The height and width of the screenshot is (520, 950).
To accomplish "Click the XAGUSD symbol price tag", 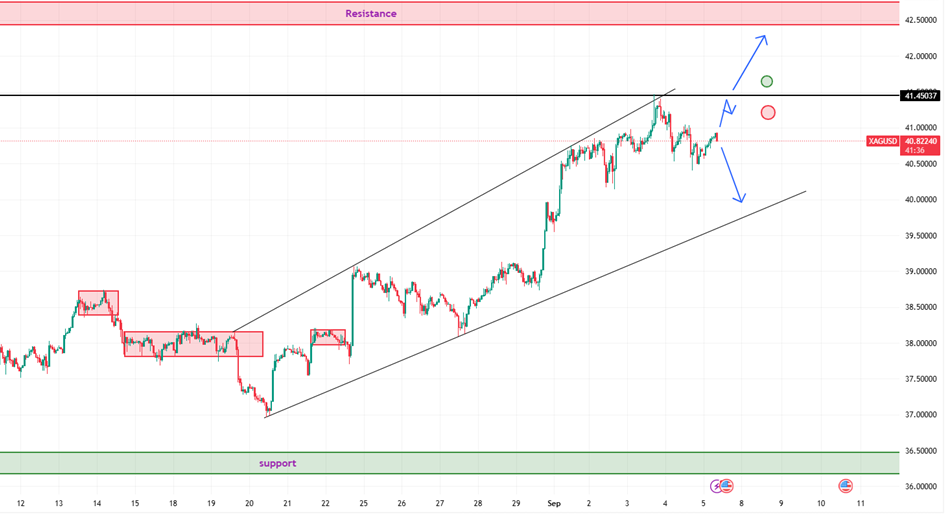I will click(x=882, y=141).
